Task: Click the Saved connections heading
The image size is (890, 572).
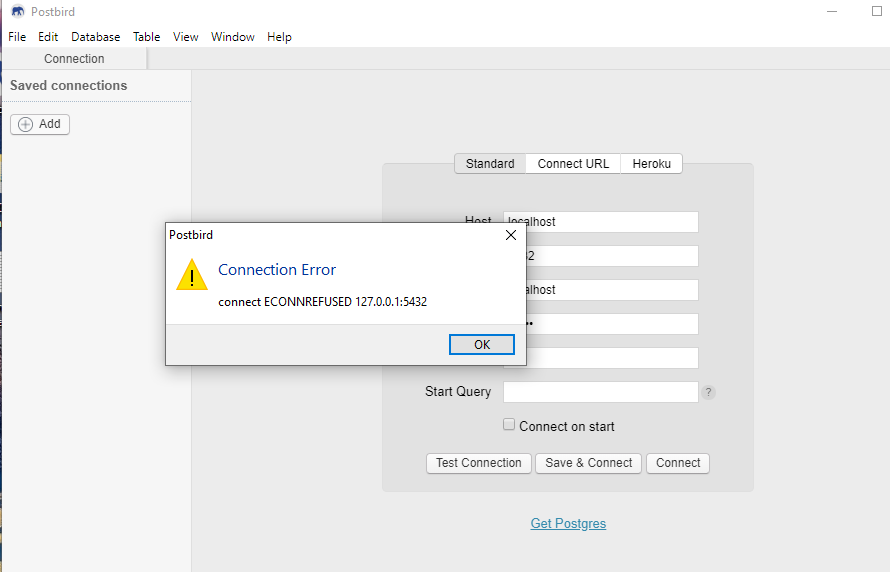Action: [x=69, y=86]
